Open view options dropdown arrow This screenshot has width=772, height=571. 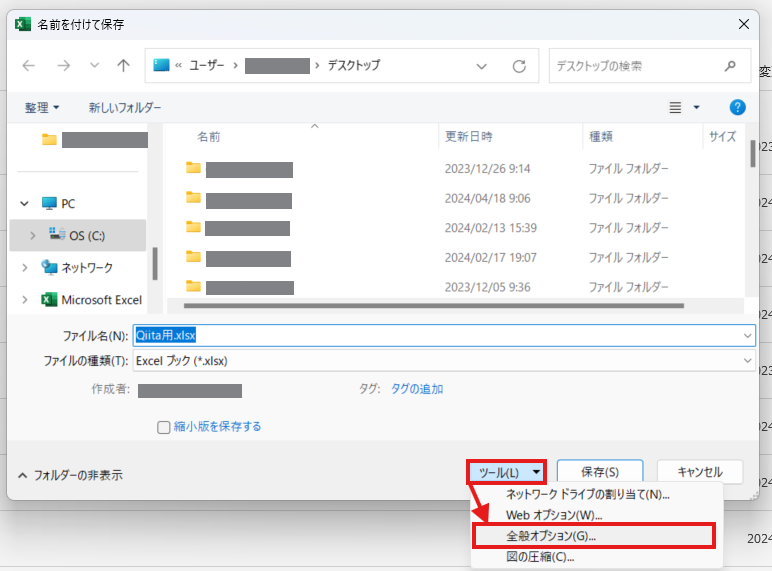pos(696,107)
